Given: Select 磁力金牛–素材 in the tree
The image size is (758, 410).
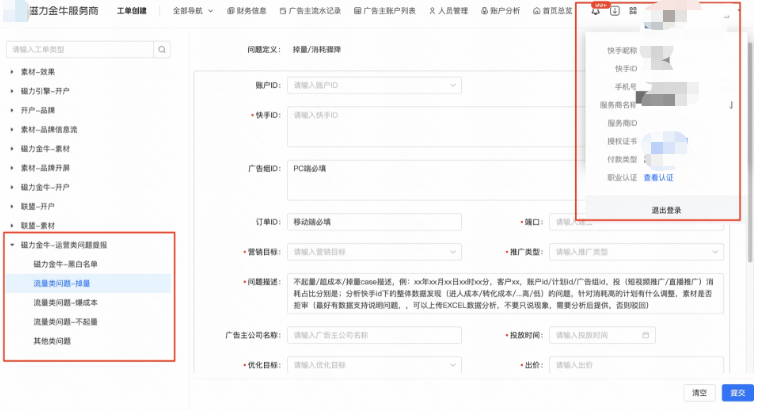Looking at the screenshot, I should (45, 149).
